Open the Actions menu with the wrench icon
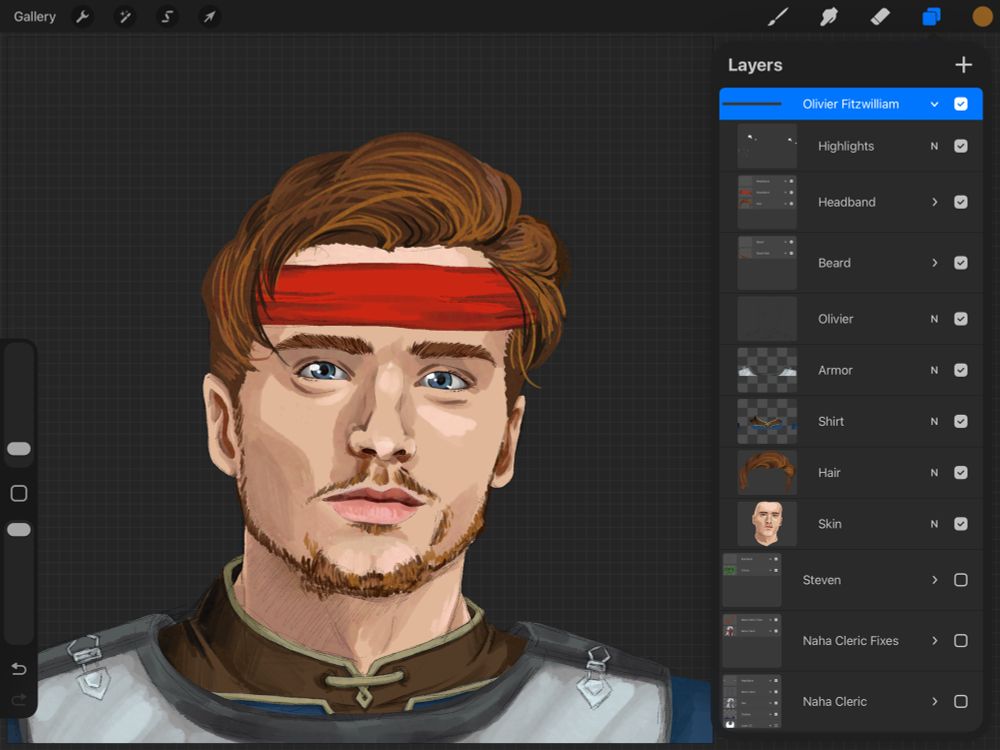 [x=83, y=16]
